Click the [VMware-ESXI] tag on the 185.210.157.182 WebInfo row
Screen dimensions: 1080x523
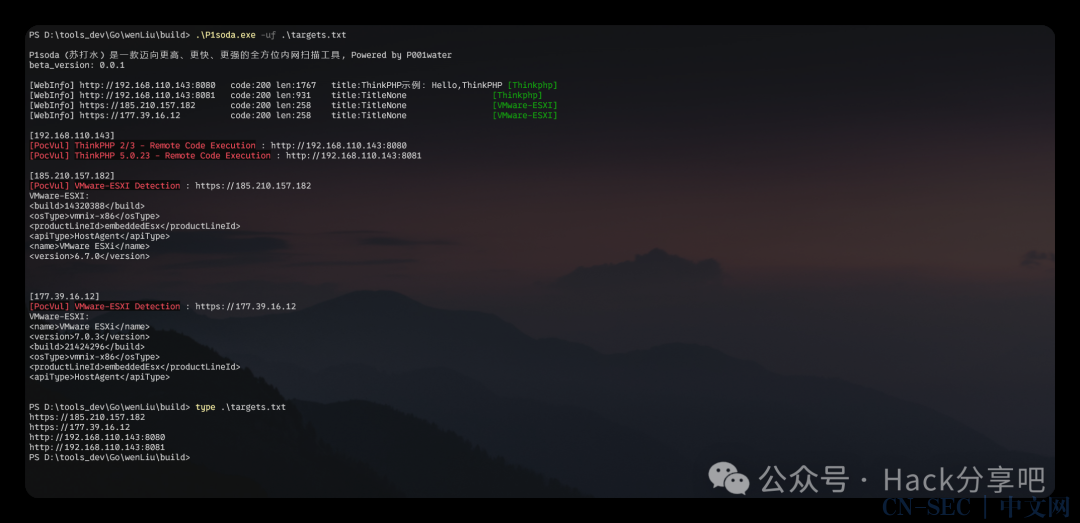(525, 105)
